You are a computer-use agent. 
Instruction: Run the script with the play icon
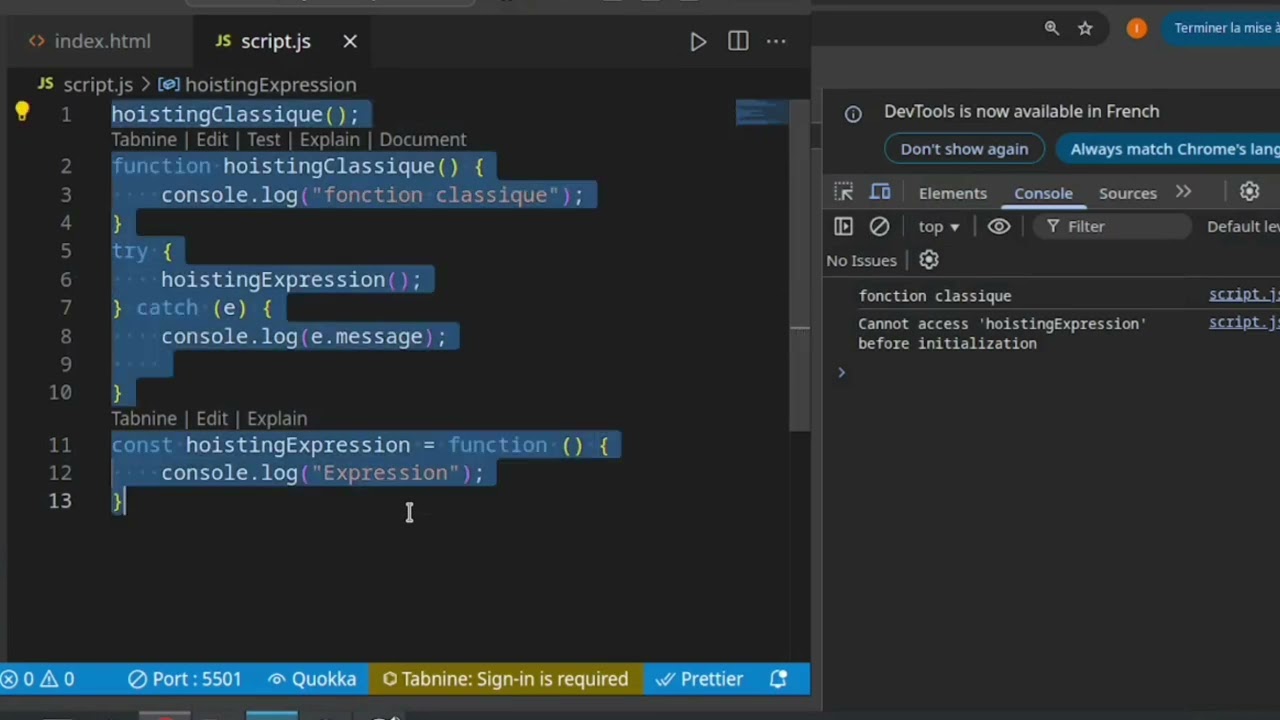(x=698, y=41)
